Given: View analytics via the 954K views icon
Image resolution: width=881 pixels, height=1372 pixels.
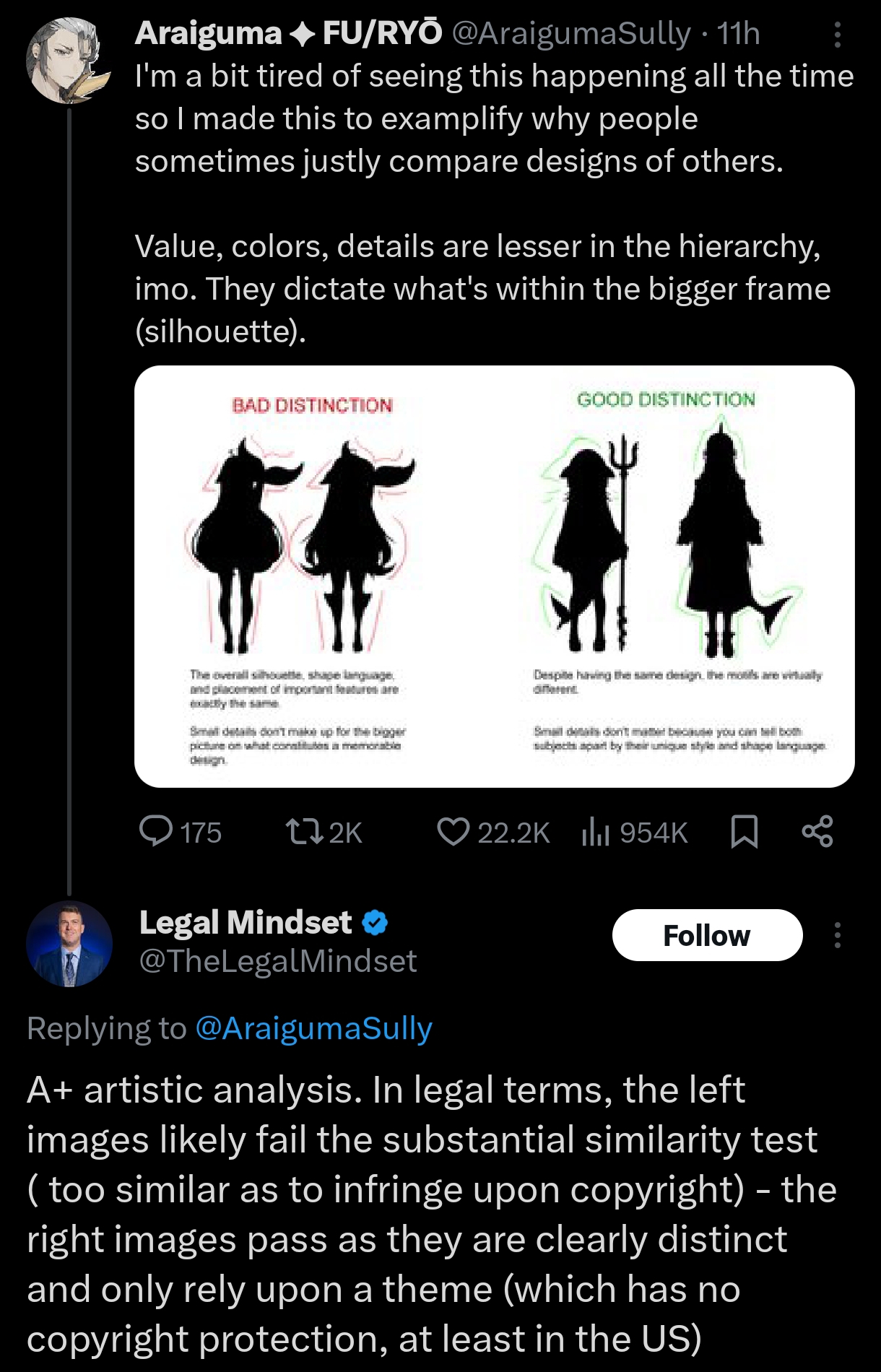Looking at the screenshot, I should [596, 832].
